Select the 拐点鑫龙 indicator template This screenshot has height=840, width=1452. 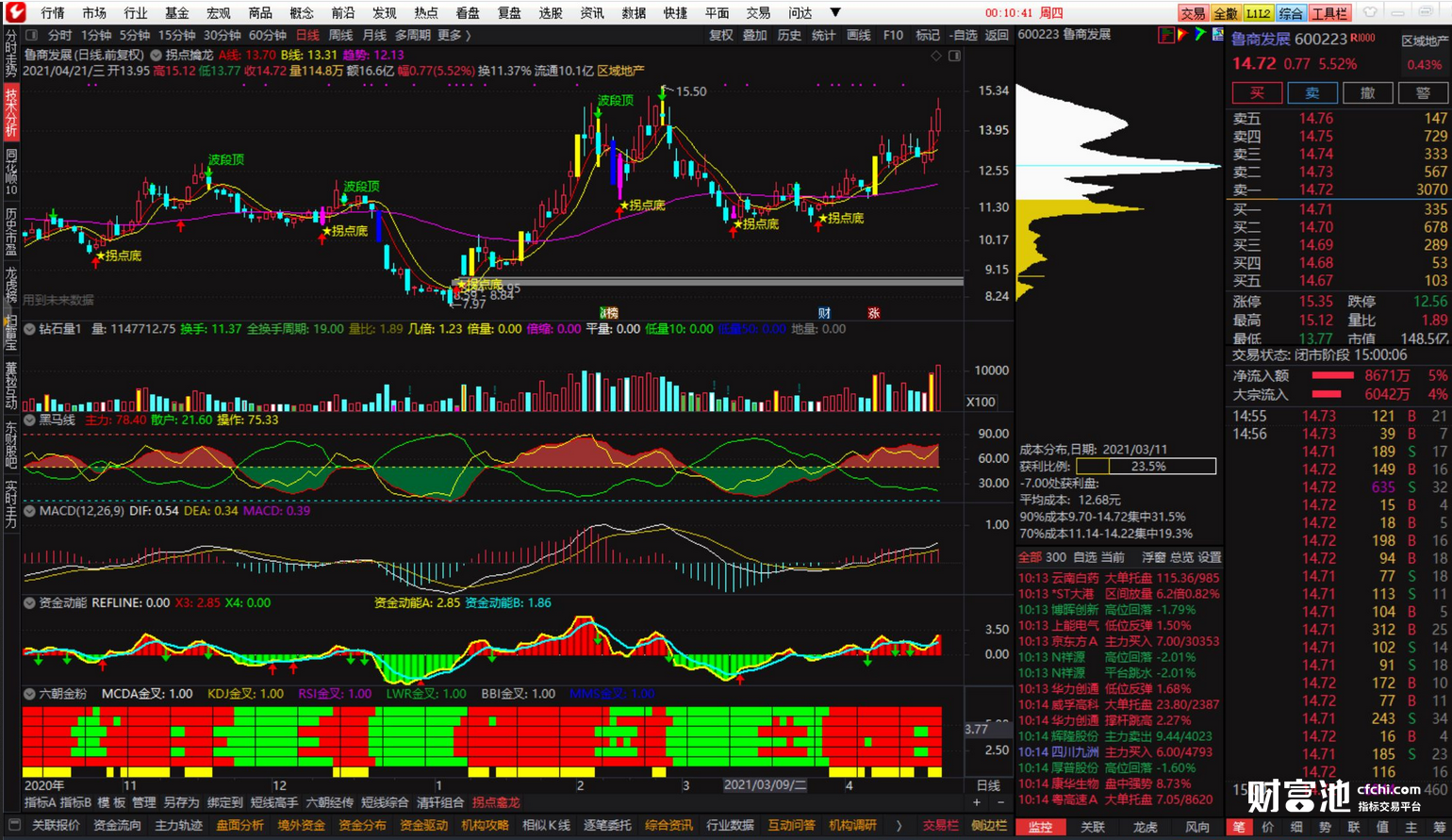(496, 802)
